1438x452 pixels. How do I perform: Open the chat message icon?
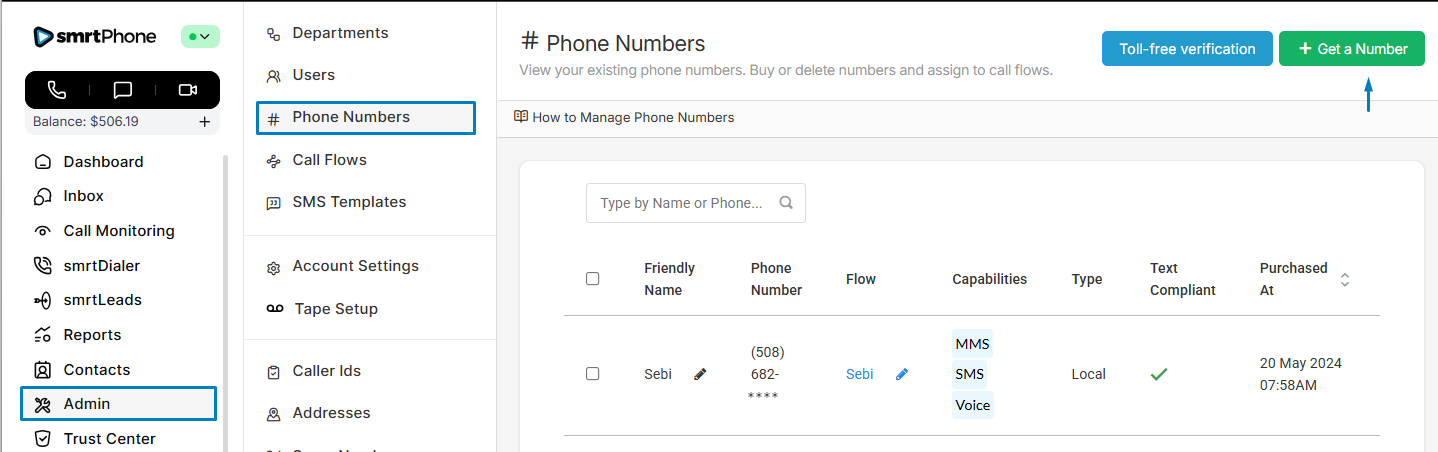coord(123,90)
